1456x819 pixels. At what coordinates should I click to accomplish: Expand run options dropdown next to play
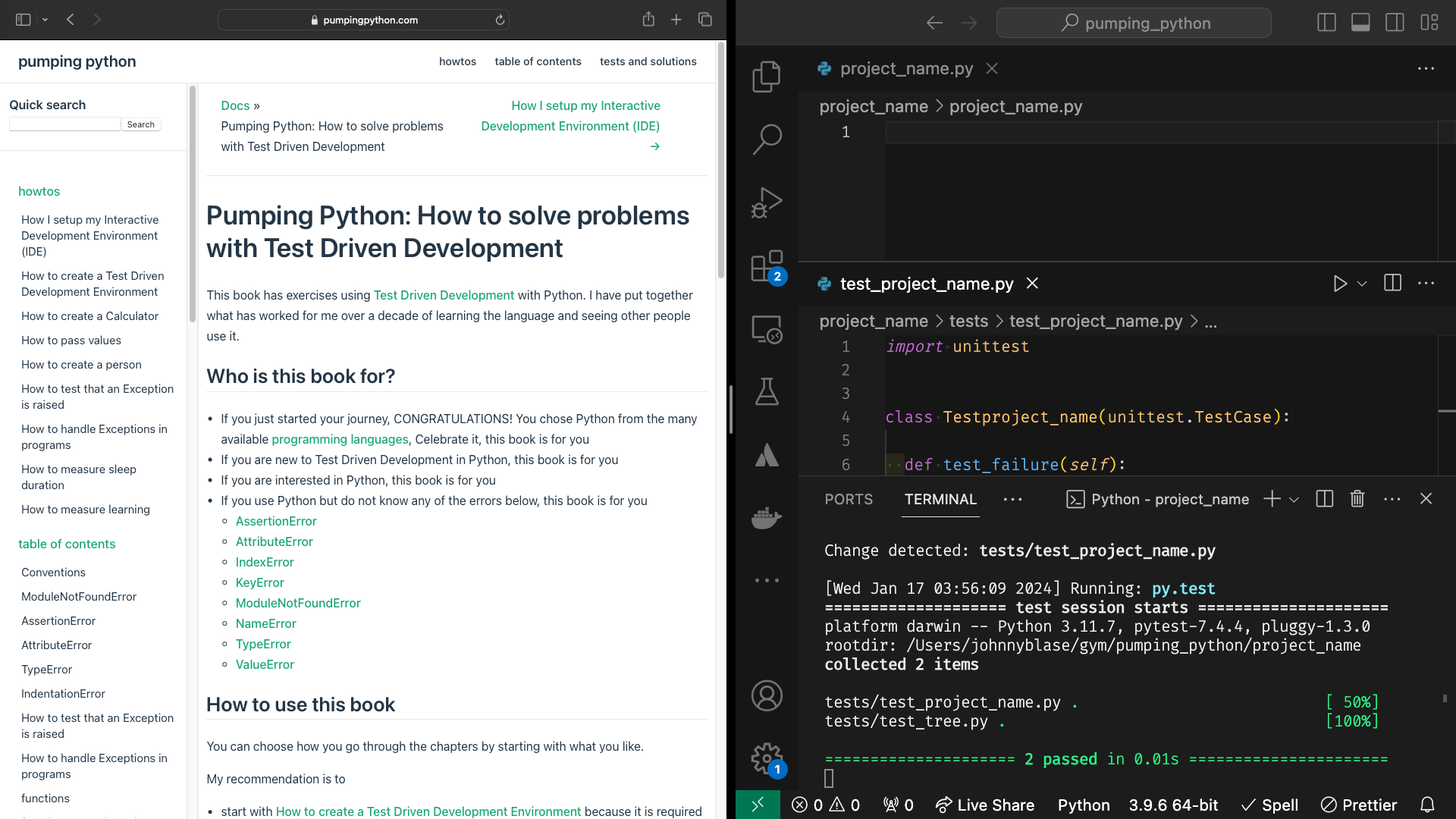point(1362,284)
